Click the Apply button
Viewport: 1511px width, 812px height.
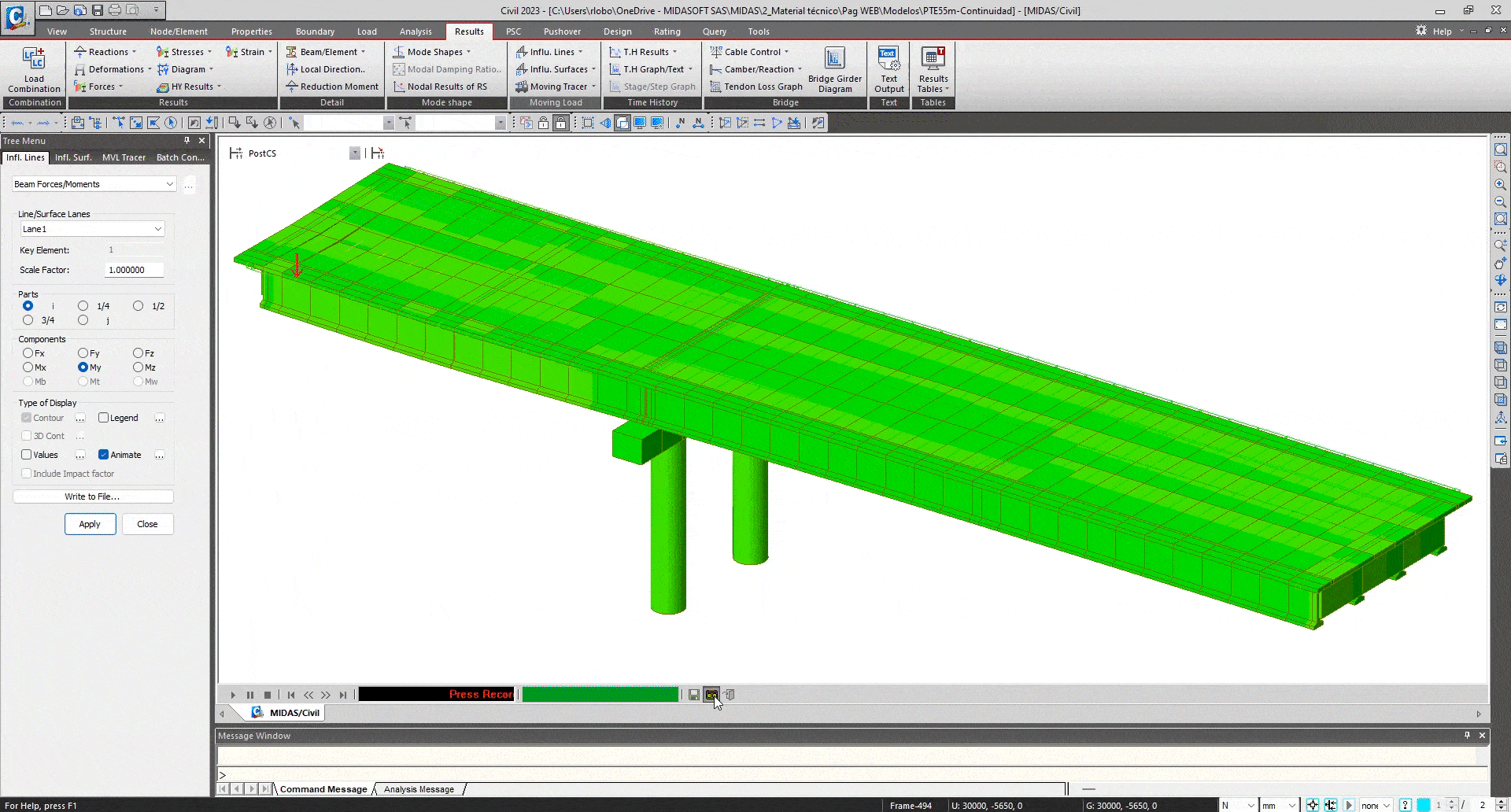click(90, 524)
